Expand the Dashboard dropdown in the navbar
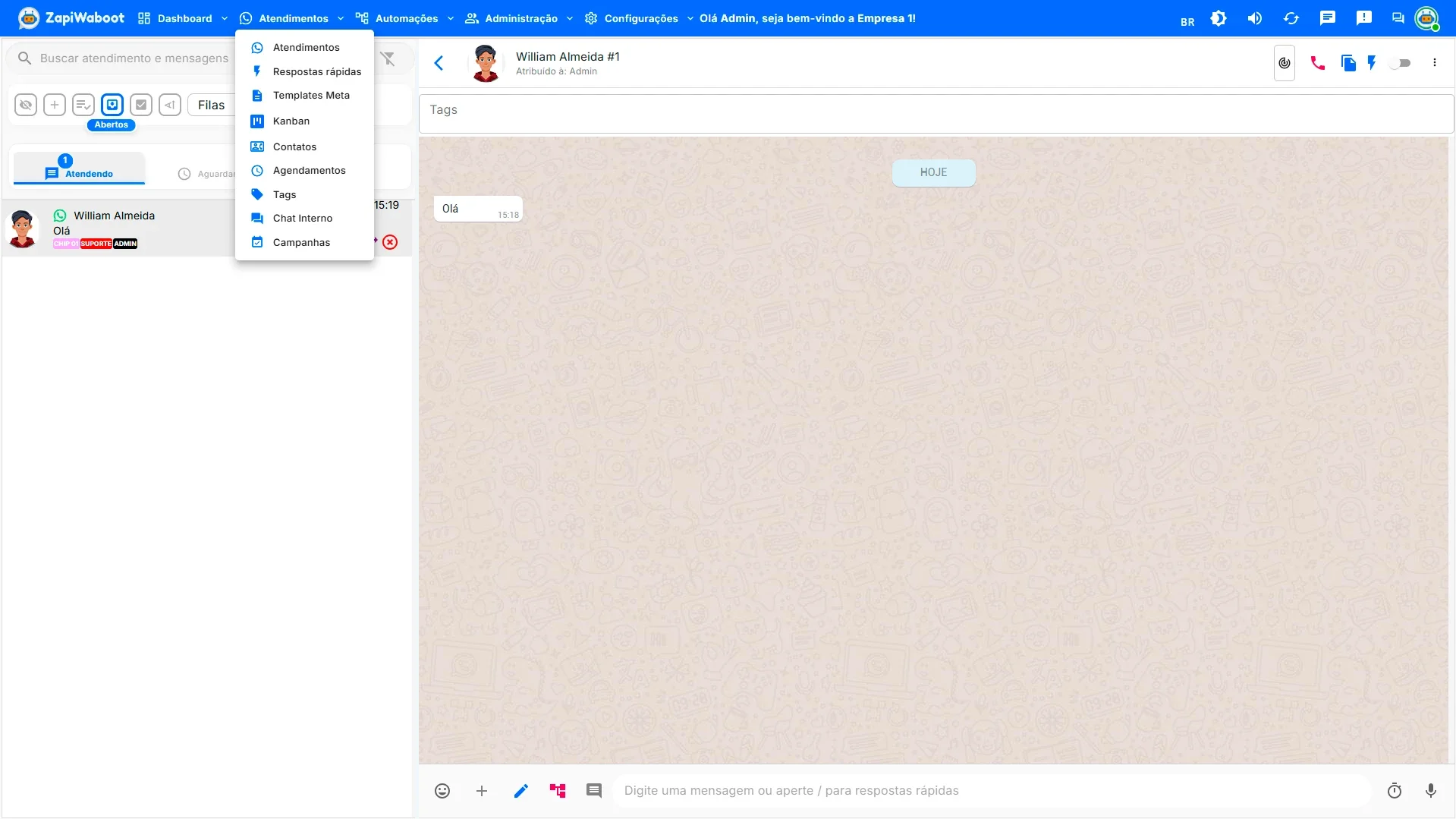1456x819 pixels. coord(183,18)
